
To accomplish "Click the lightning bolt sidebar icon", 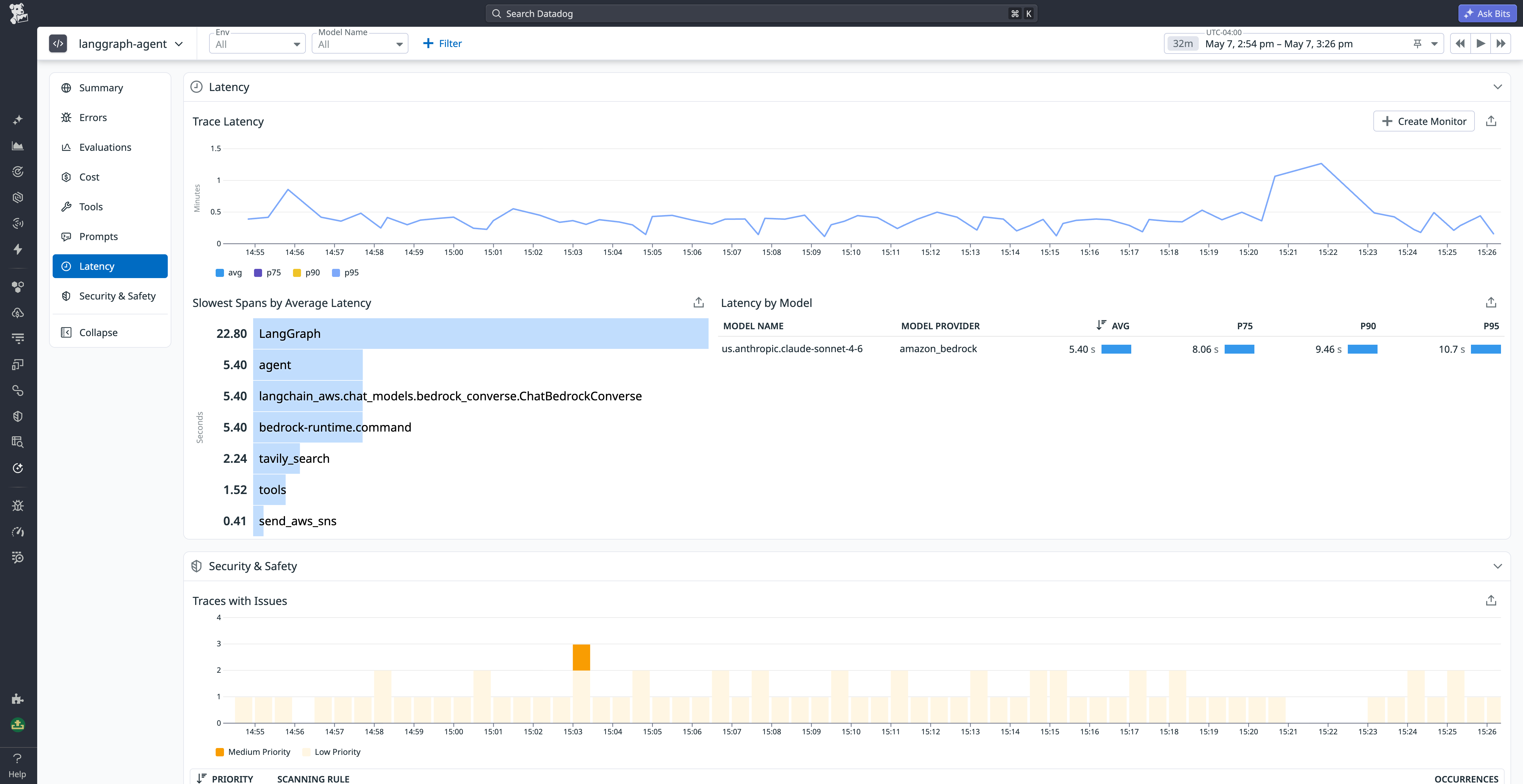I will 18,249.
